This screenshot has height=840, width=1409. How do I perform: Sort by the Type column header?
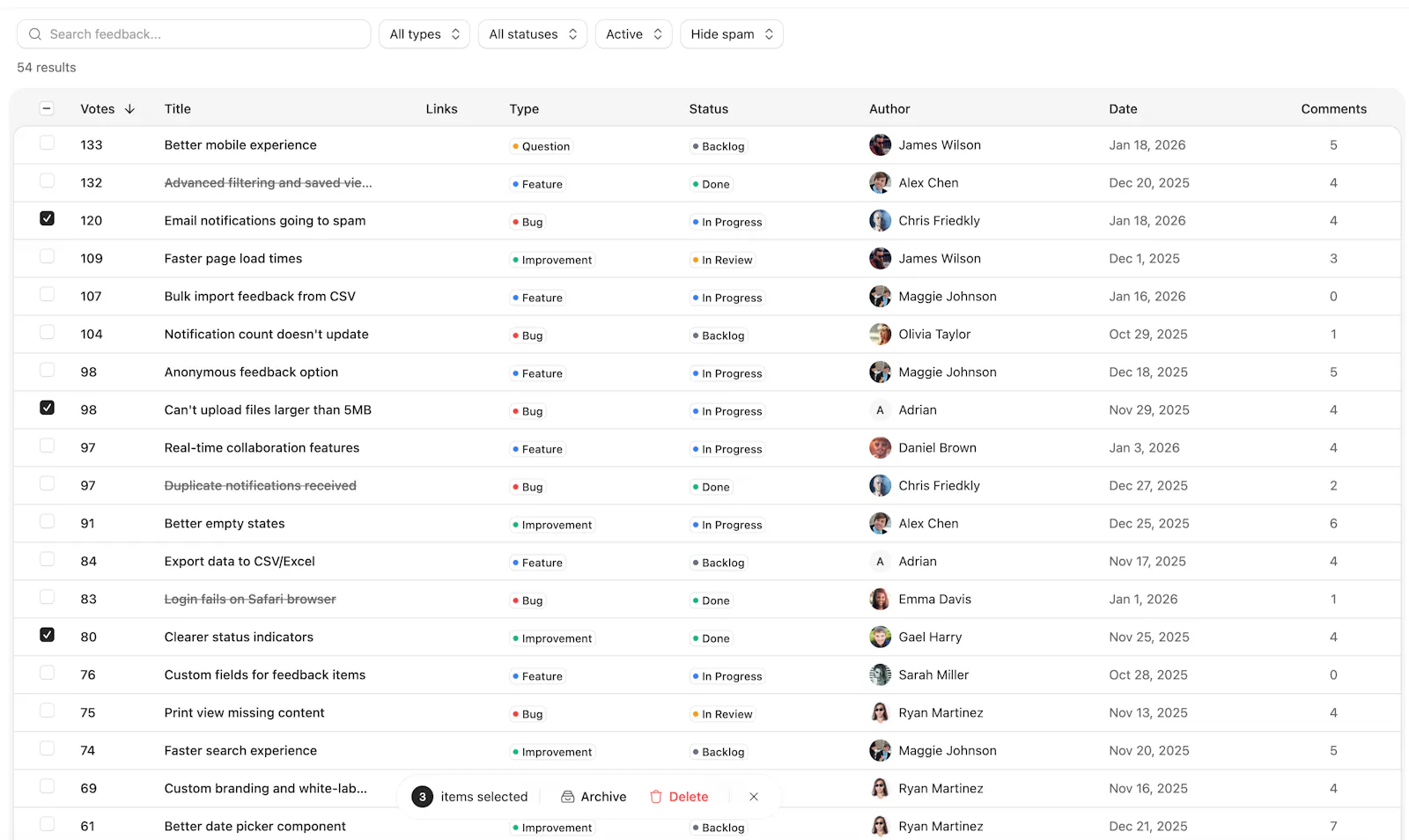point(524,109)
